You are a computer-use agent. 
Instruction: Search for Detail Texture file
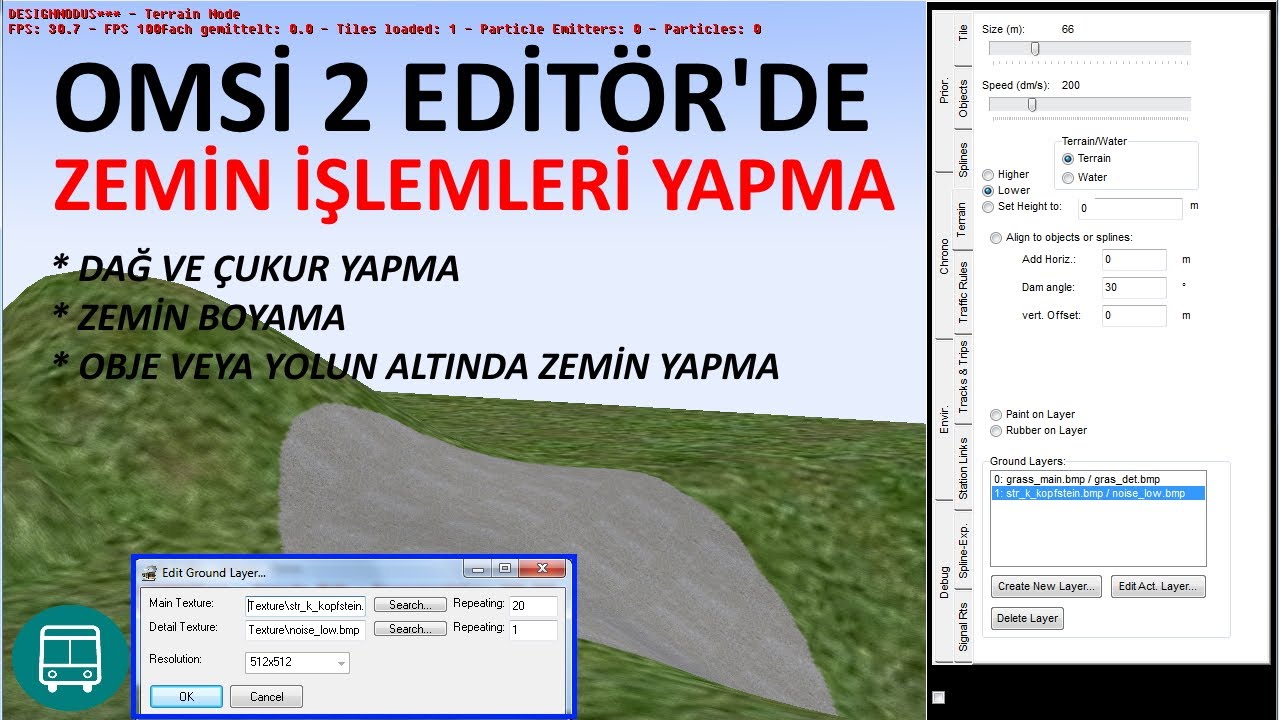click(x=410, y=629)
